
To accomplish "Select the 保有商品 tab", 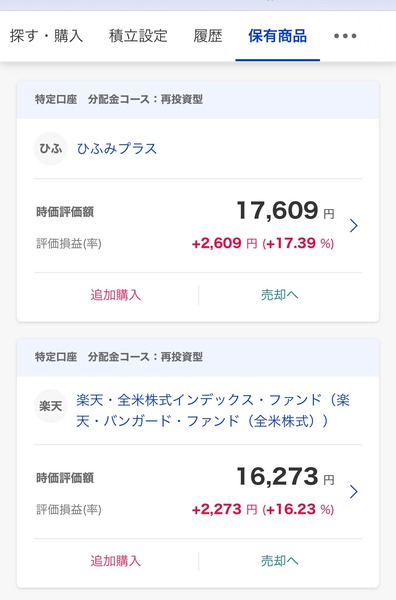I will point(277,36).
